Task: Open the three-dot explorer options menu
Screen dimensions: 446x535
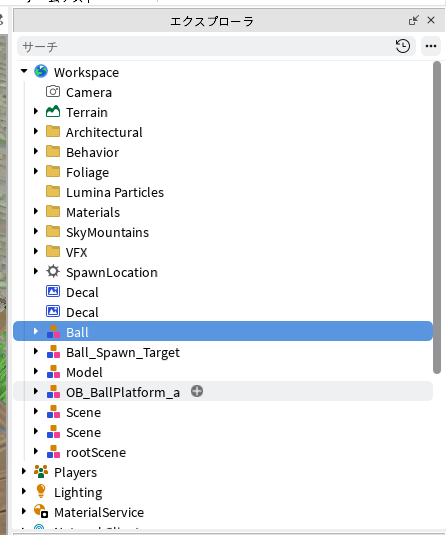Action: coord(431,46)
